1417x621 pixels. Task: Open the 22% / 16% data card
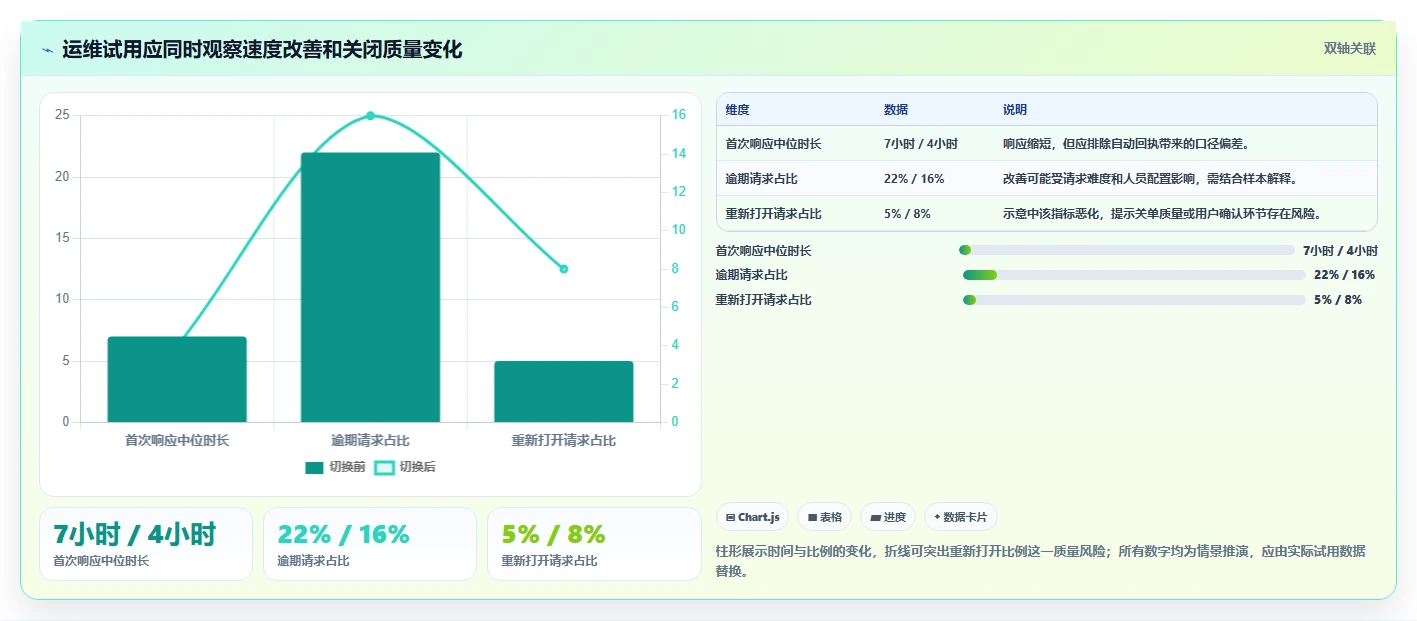tap(370, 544)
